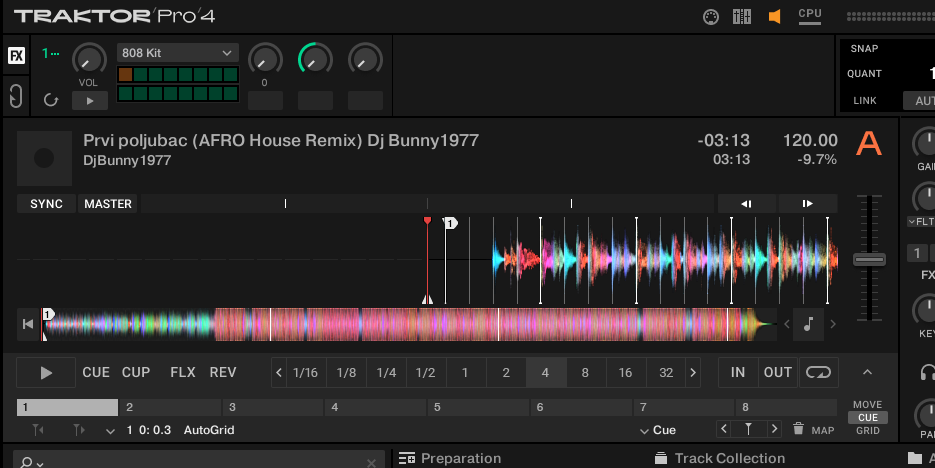This screenshot has width=935, height=468.
Task: Select loop size 1/8
Action: pos(346,373)
